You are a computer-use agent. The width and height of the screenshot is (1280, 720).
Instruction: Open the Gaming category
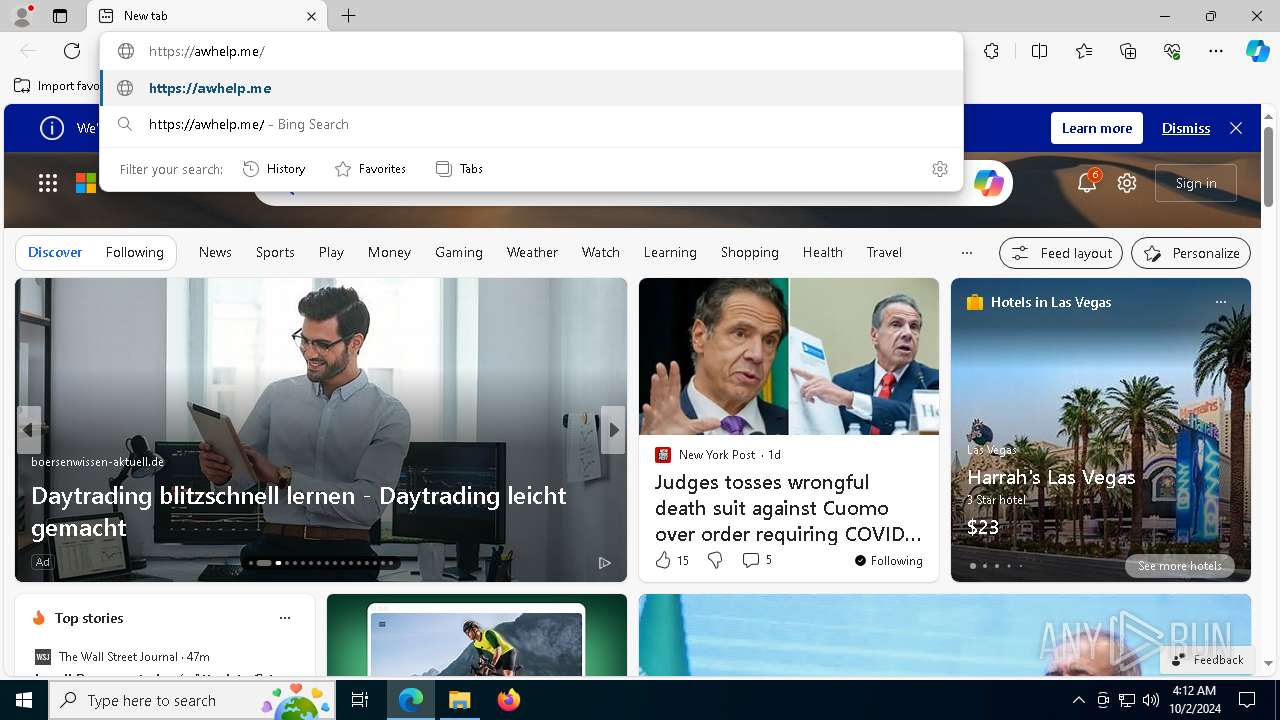tap(459, 252)
